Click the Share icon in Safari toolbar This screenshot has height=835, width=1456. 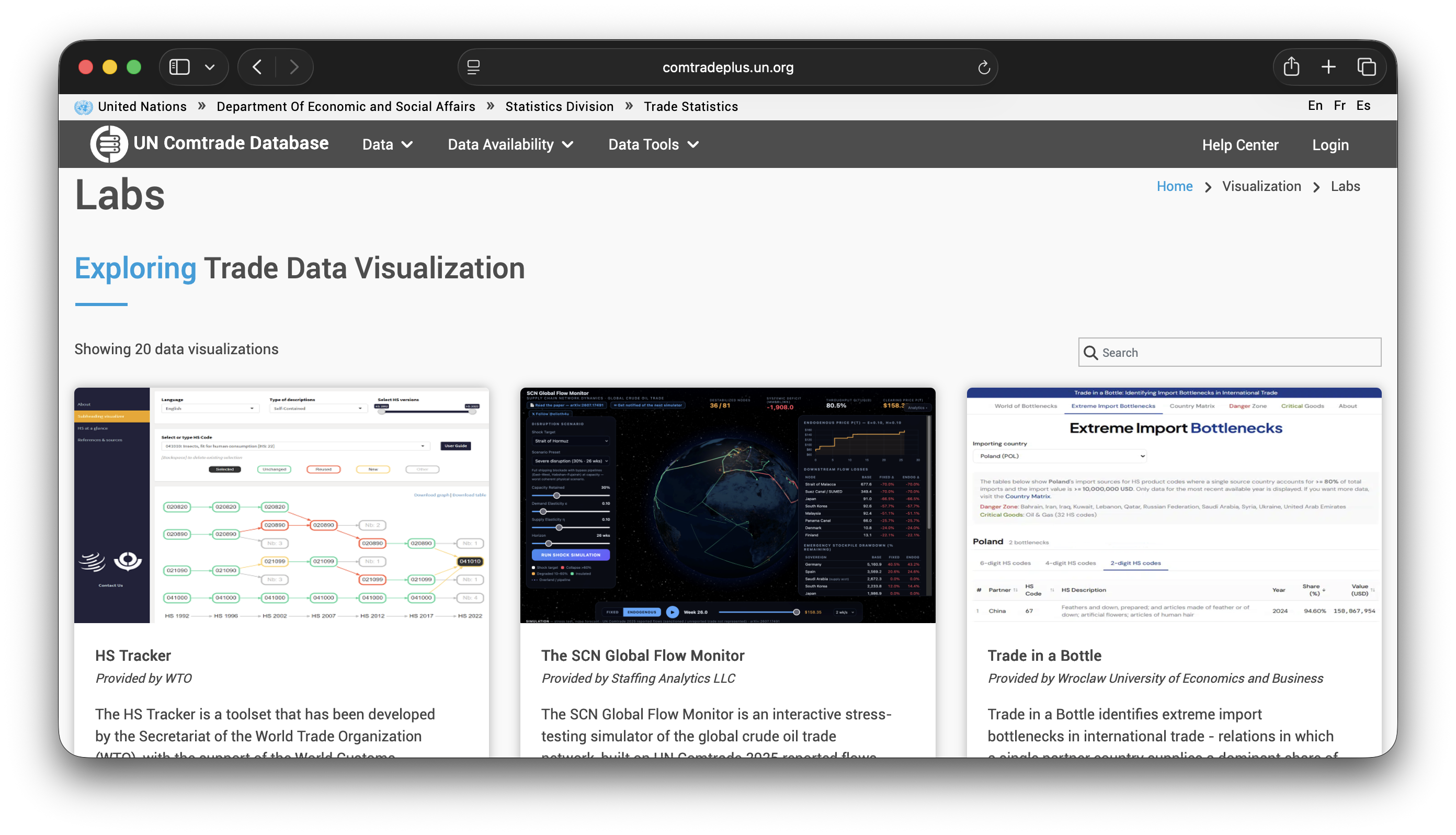[1291, 66]
